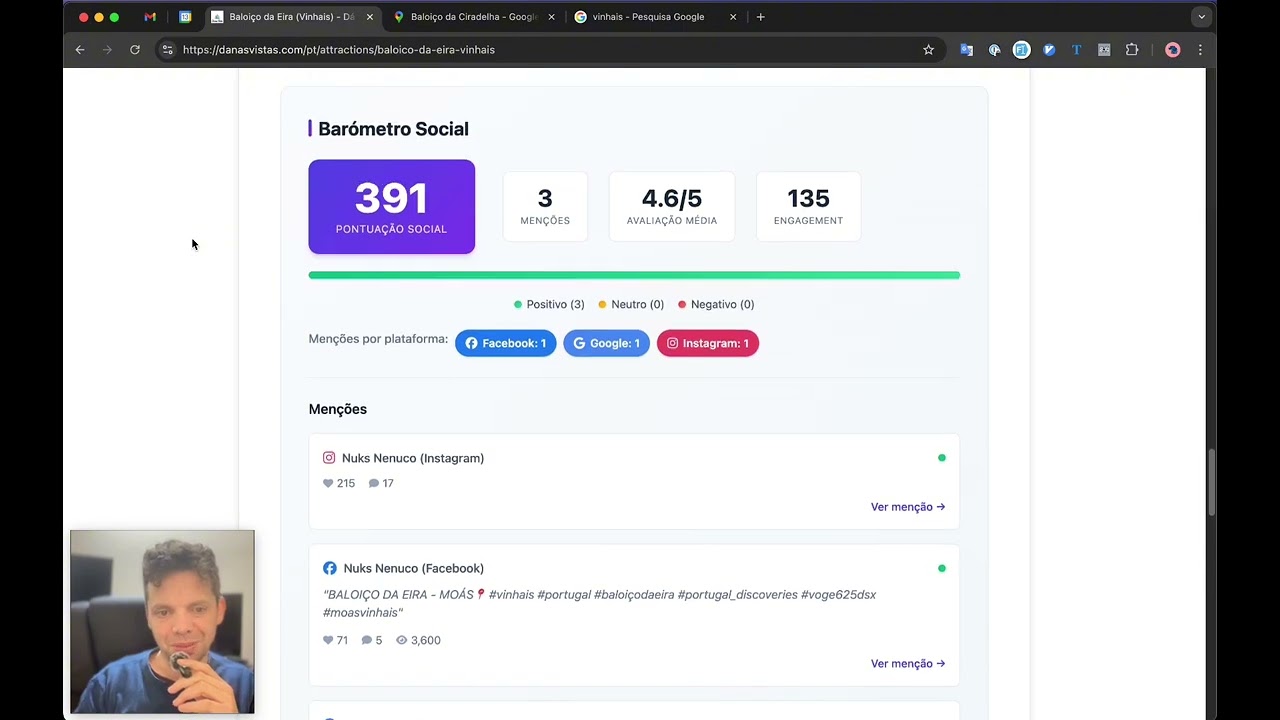Click Nuks Nenuco (Instagram) mention title

(x=413, y=458)
